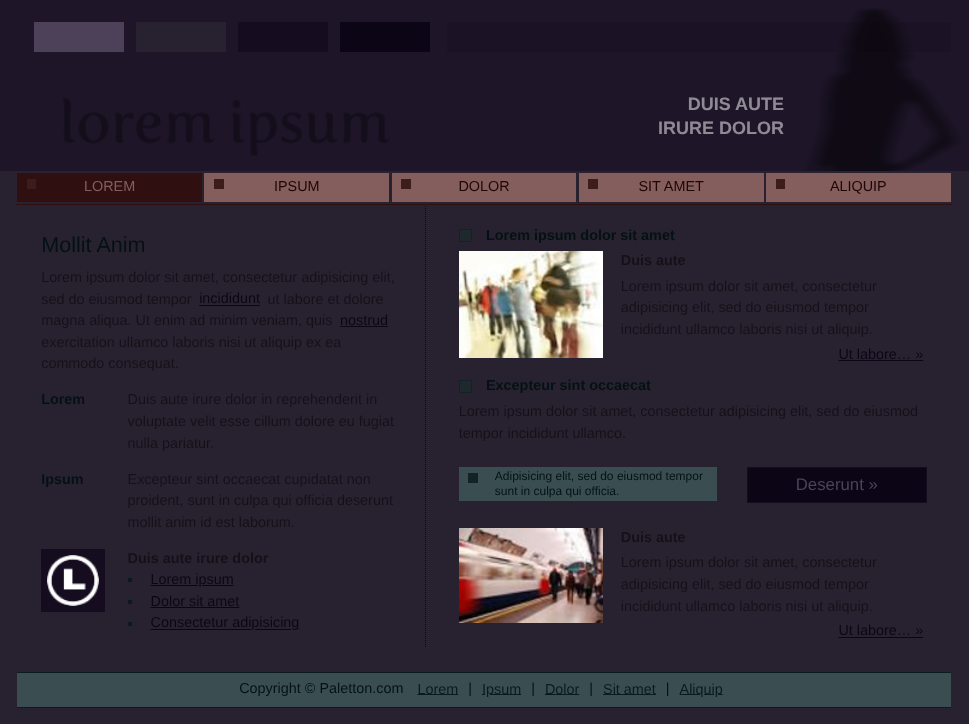Follow the 'incididunt' text link
Image resolution: width=969 pixels, height=724 pixels.
click(229, 299)
